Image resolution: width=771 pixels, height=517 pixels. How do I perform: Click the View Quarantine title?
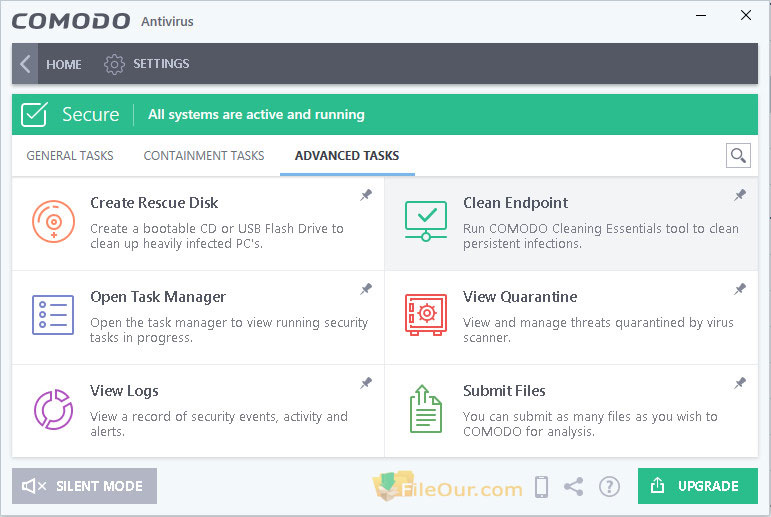pyautogui.click(x=520, y=297)
